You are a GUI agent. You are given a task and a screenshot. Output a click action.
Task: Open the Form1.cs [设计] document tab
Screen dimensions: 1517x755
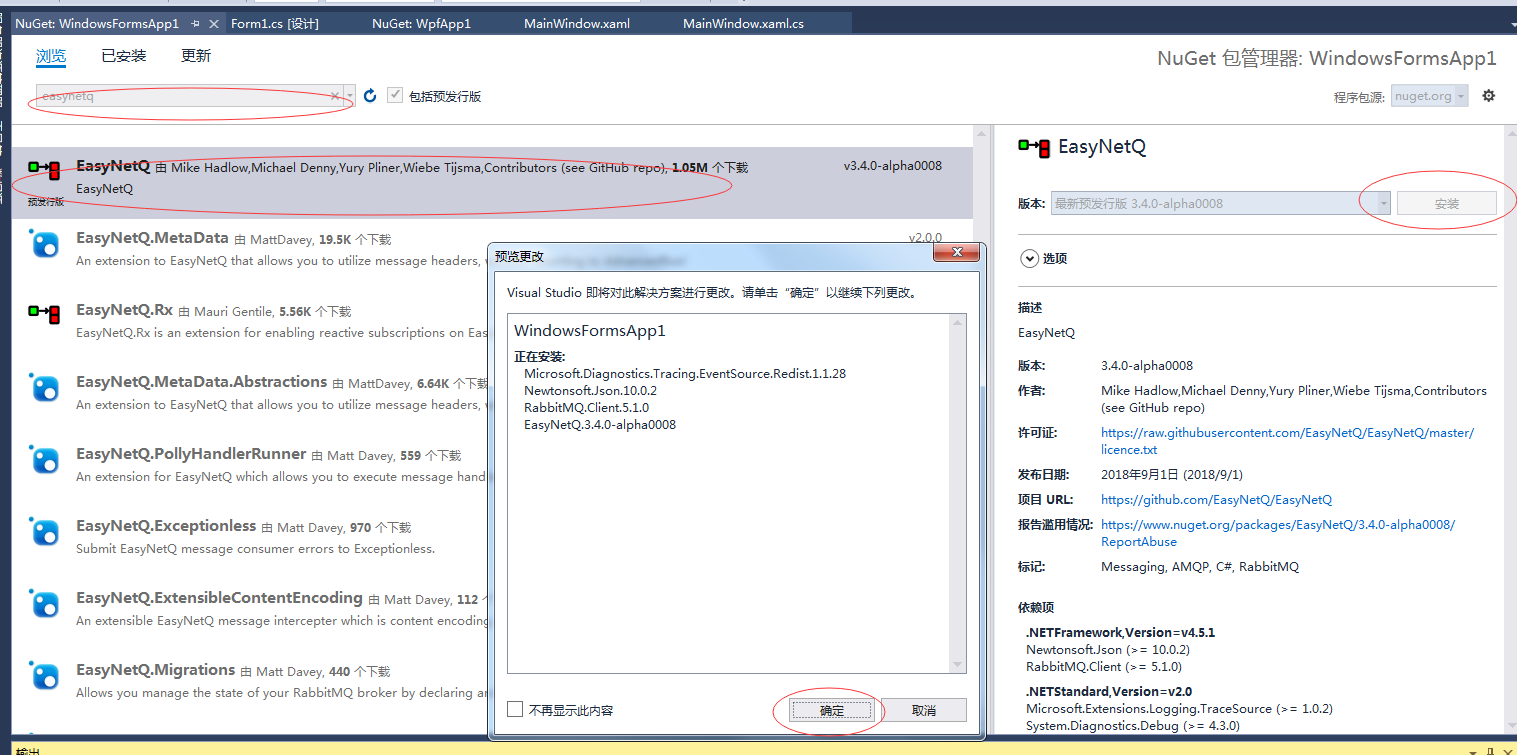tap(275, 23)
